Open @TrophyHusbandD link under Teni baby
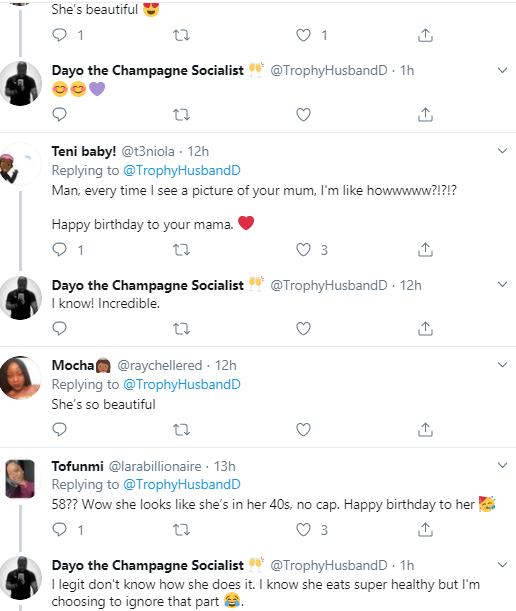Screen dimensions: 516x611 [182, 170]
